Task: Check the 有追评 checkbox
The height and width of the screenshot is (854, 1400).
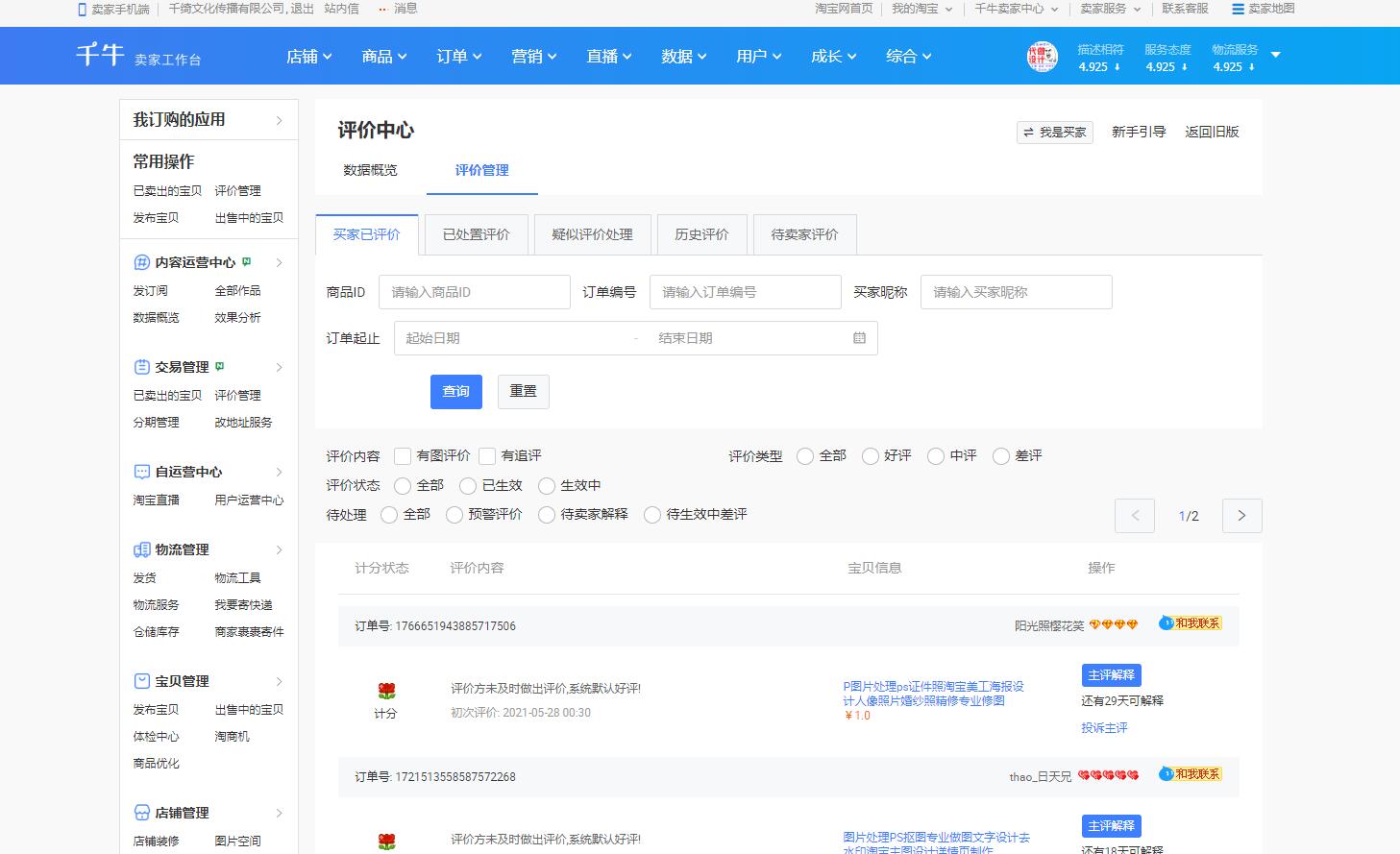Action: click(x=487, y=456)
